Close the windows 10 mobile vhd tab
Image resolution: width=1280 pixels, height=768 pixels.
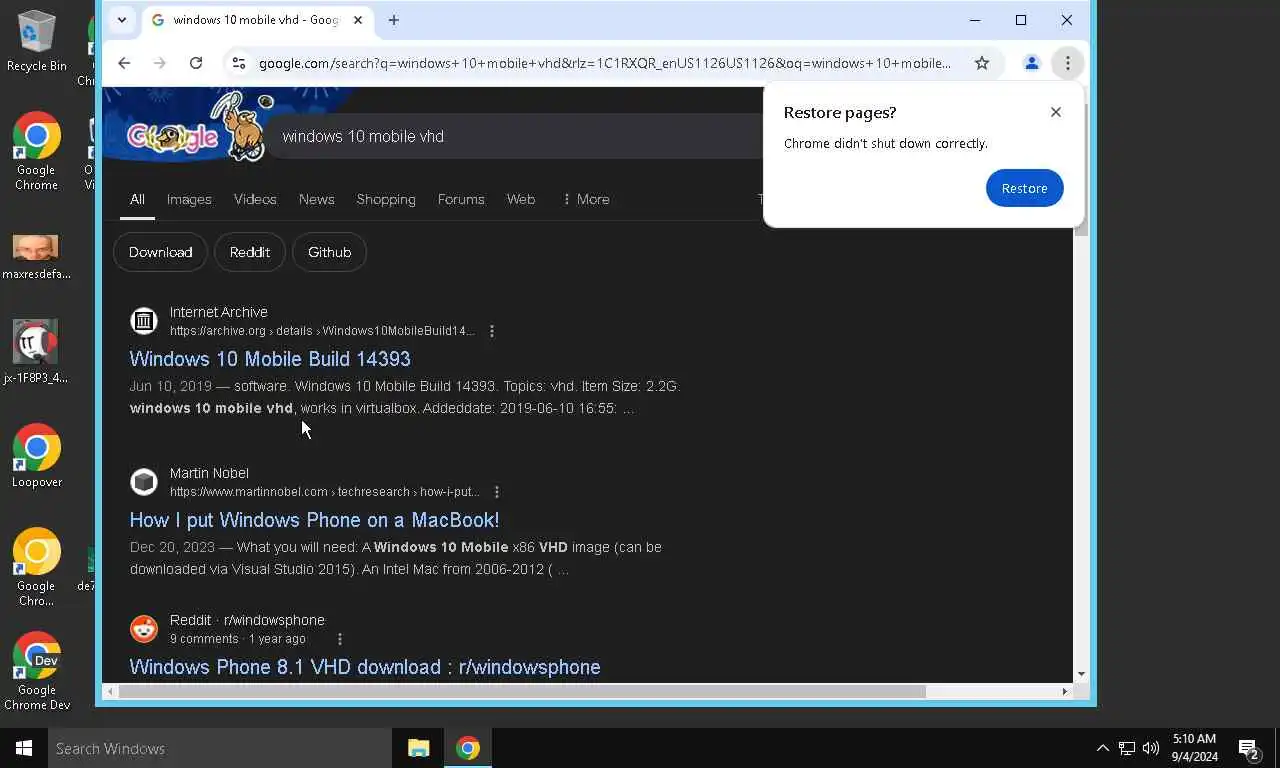[357, 20]
